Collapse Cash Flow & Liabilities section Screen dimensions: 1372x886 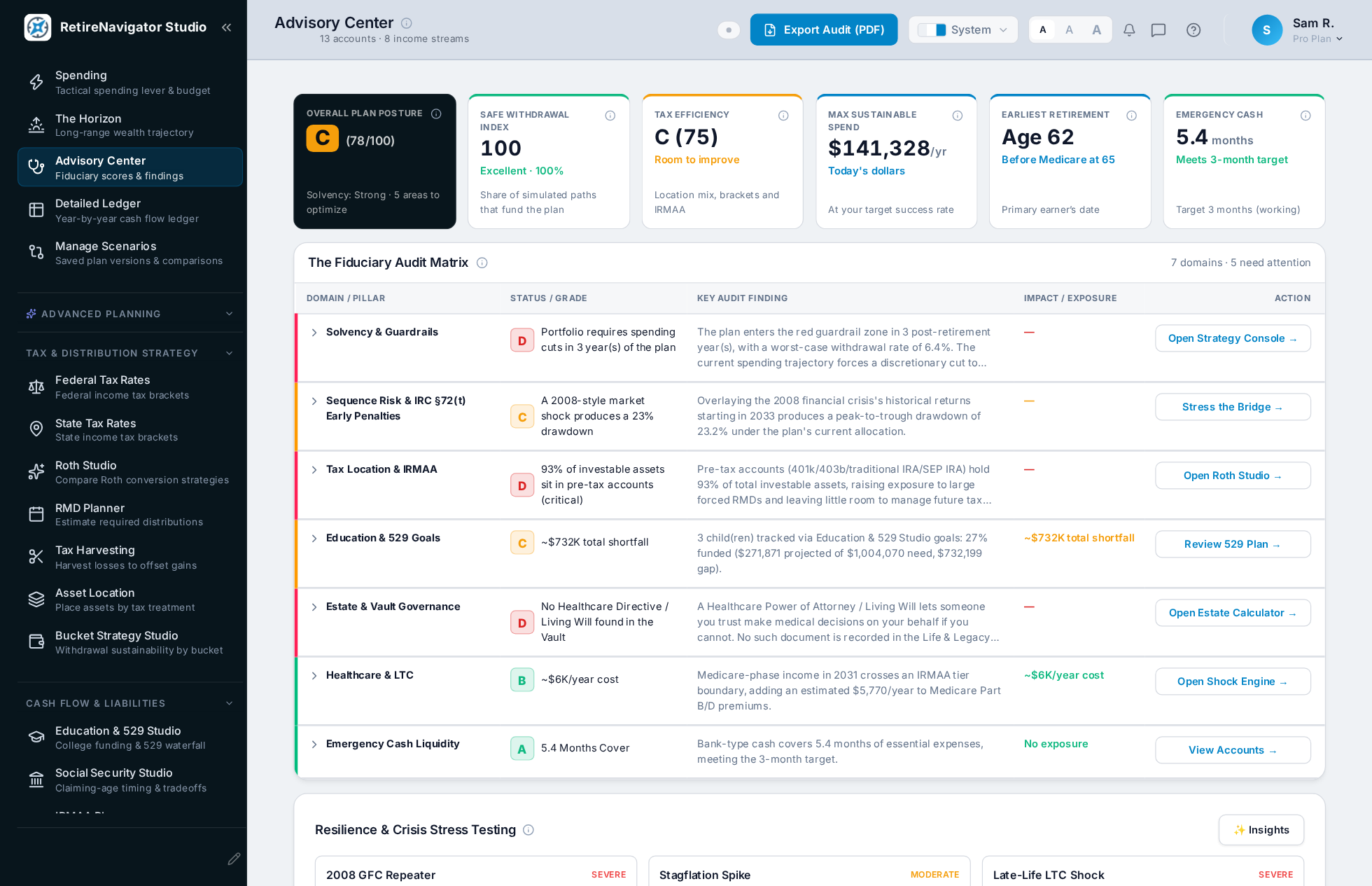(x=130, y=703)
